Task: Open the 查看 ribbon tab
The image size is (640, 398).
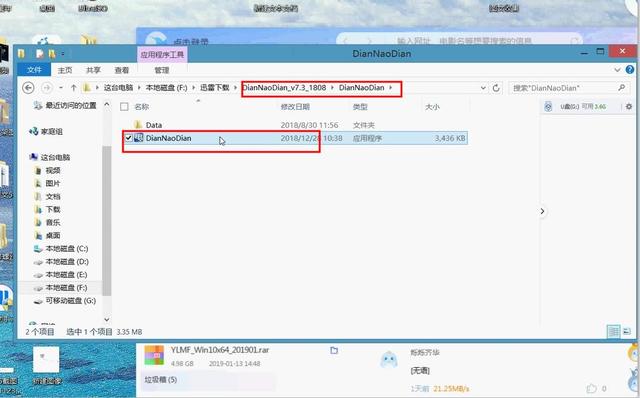Action: point(122,70)
